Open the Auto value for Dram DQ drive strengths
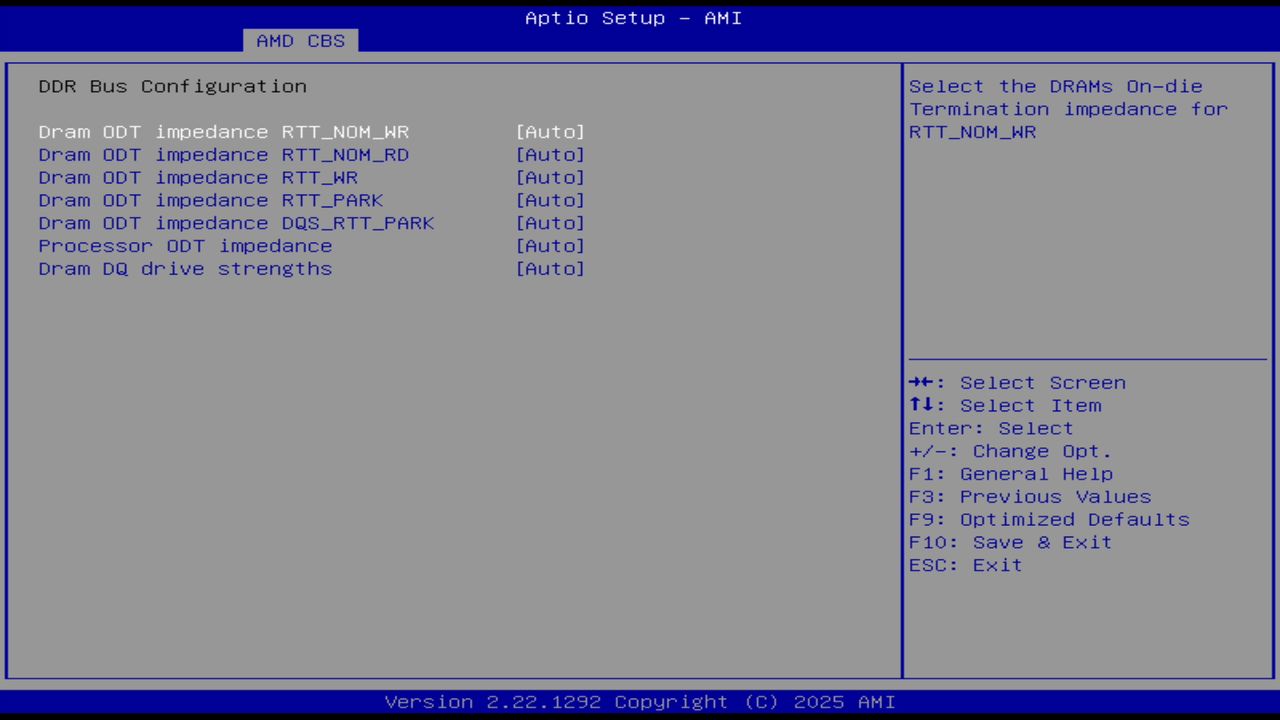1280x720 pixels. click(550, 269)
